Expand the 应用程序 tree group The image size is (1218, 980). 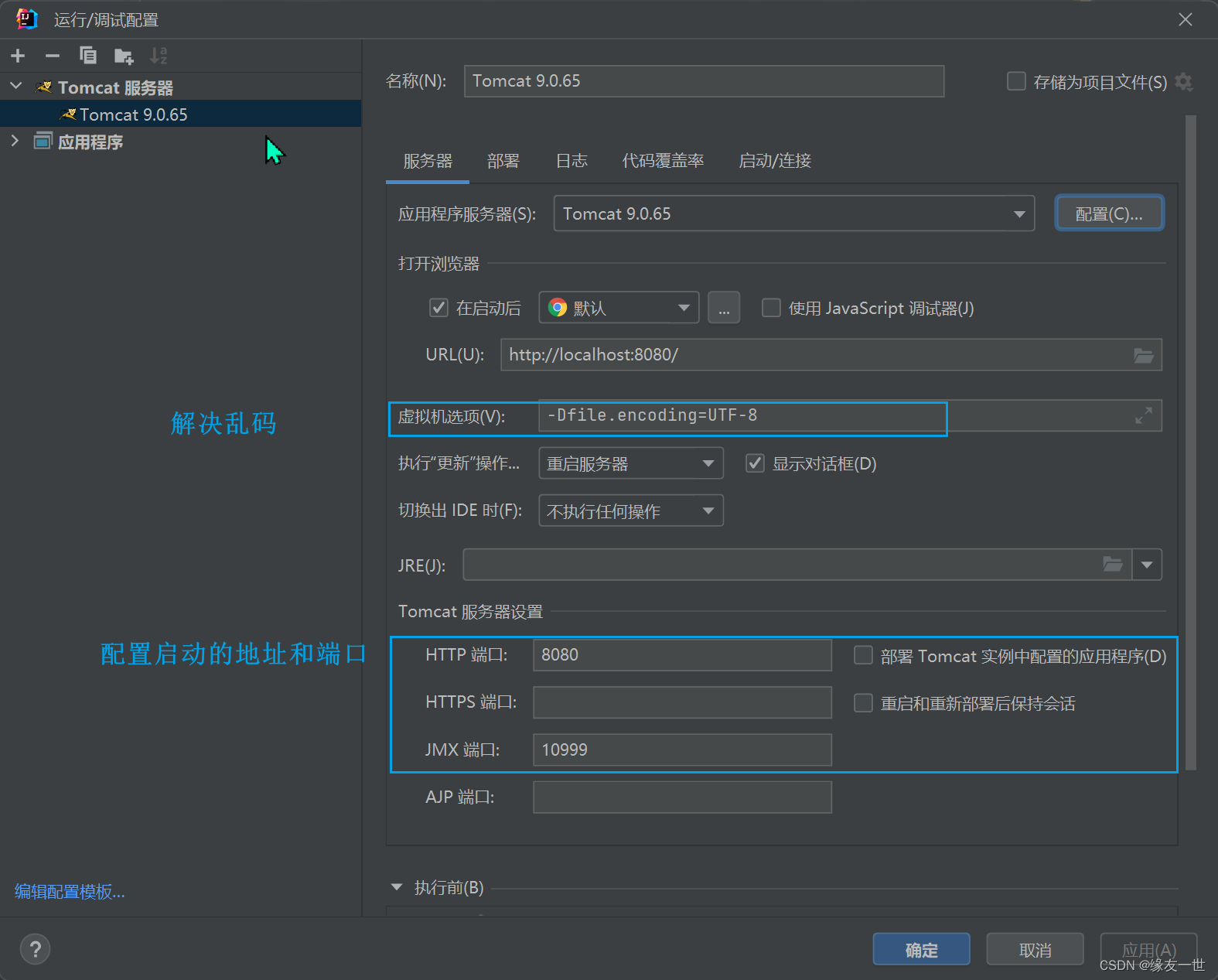point(15,141)
